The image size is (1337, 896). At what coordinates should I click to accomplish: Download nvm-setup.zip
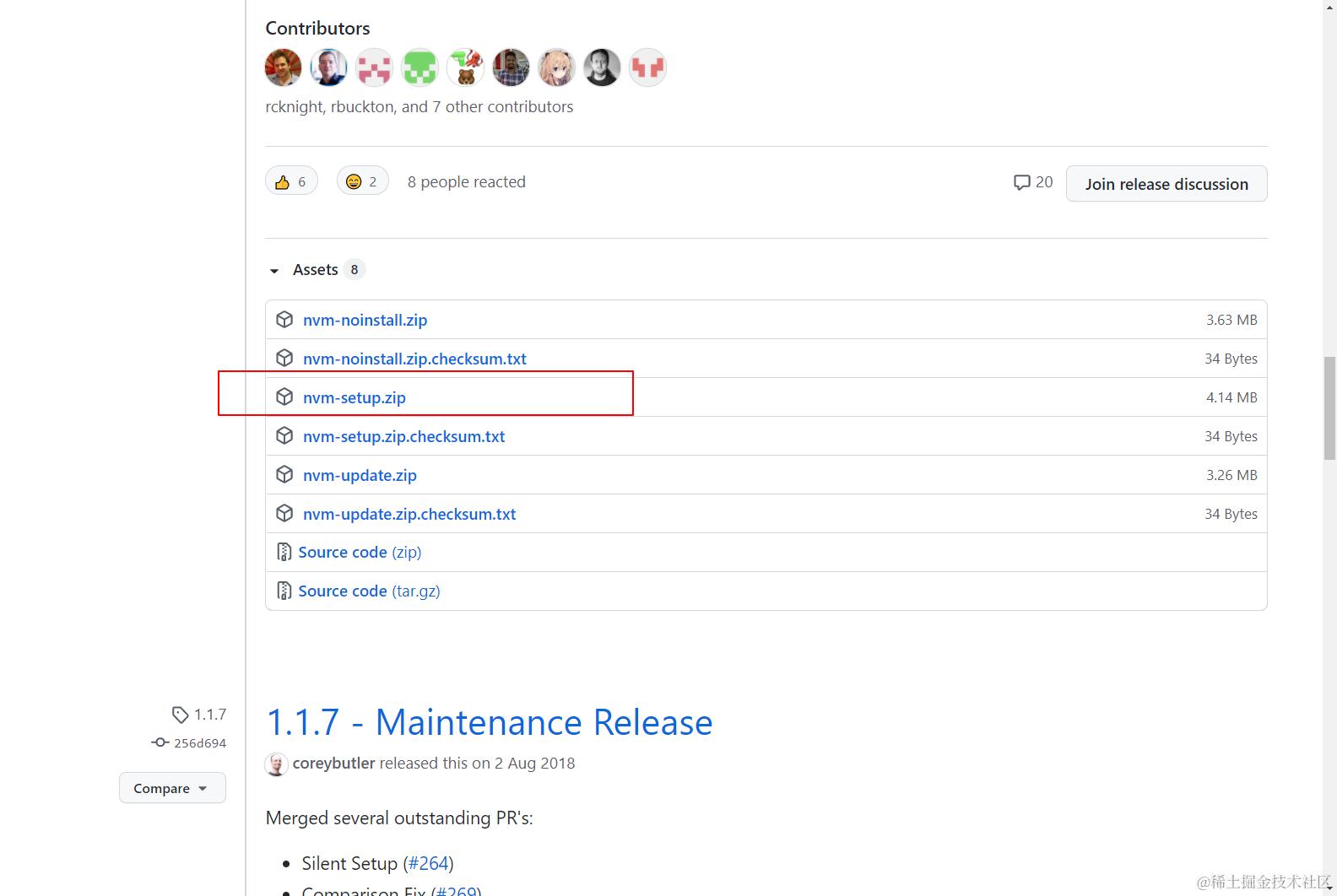pos(355,397)
